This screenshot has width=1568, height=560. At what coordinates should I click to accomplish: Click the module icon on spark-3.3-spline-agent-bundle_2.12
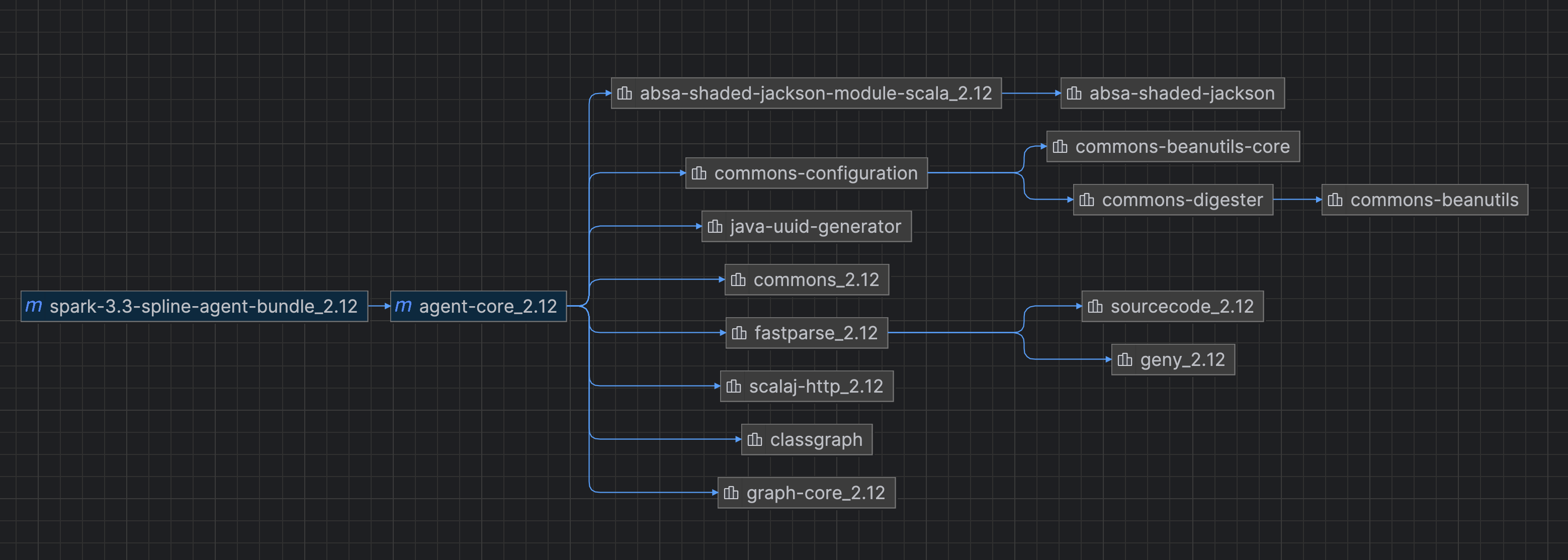click(x=35, y=307)
